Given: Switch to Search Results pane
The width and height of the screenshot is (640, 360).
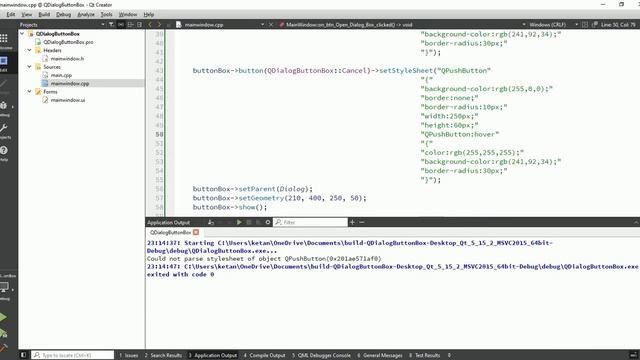Looking at the screenshot, I should pyautogui.click(x=163, y=355).
